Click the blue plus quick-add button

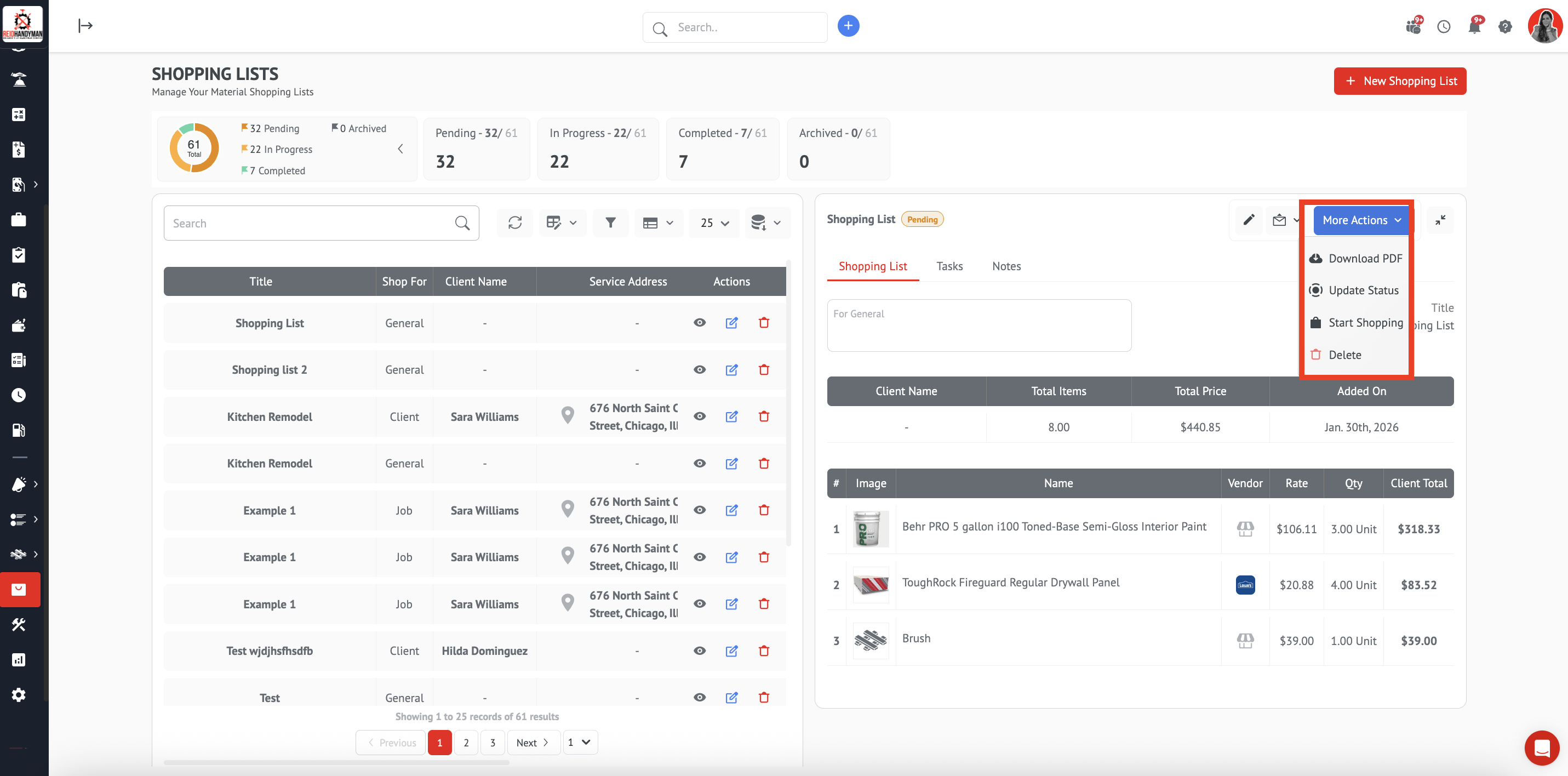click(x=848, y=26)
